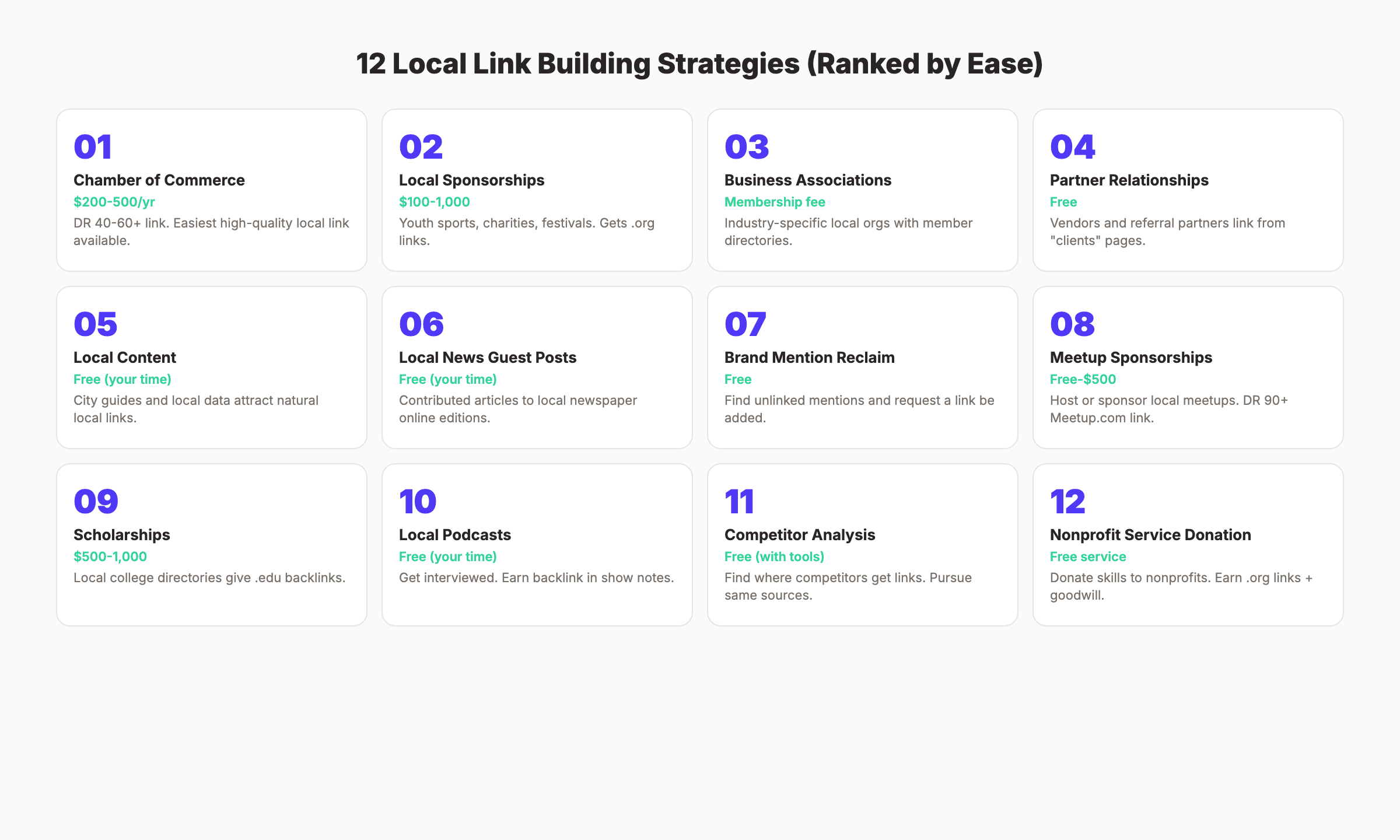Select the Local News Guest Posts heading

point(488,357)
